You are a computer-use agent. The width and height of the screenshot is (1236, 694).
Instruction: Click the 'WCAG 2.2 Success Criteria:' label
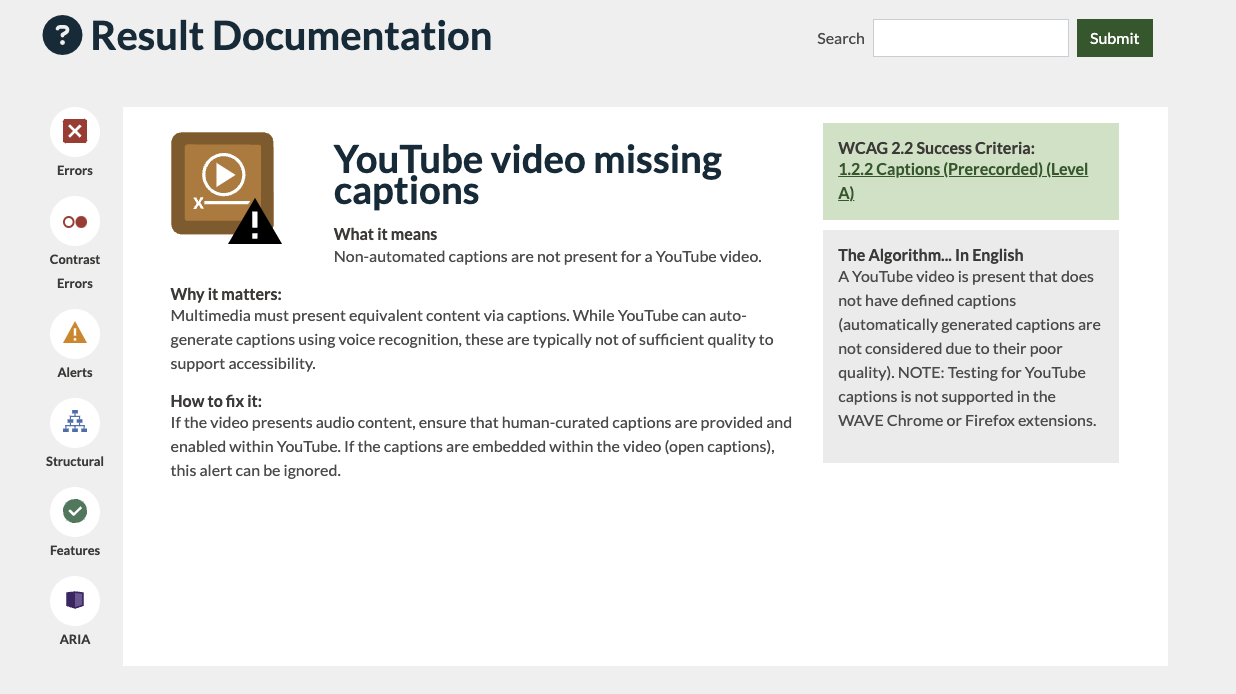(936, 148)
